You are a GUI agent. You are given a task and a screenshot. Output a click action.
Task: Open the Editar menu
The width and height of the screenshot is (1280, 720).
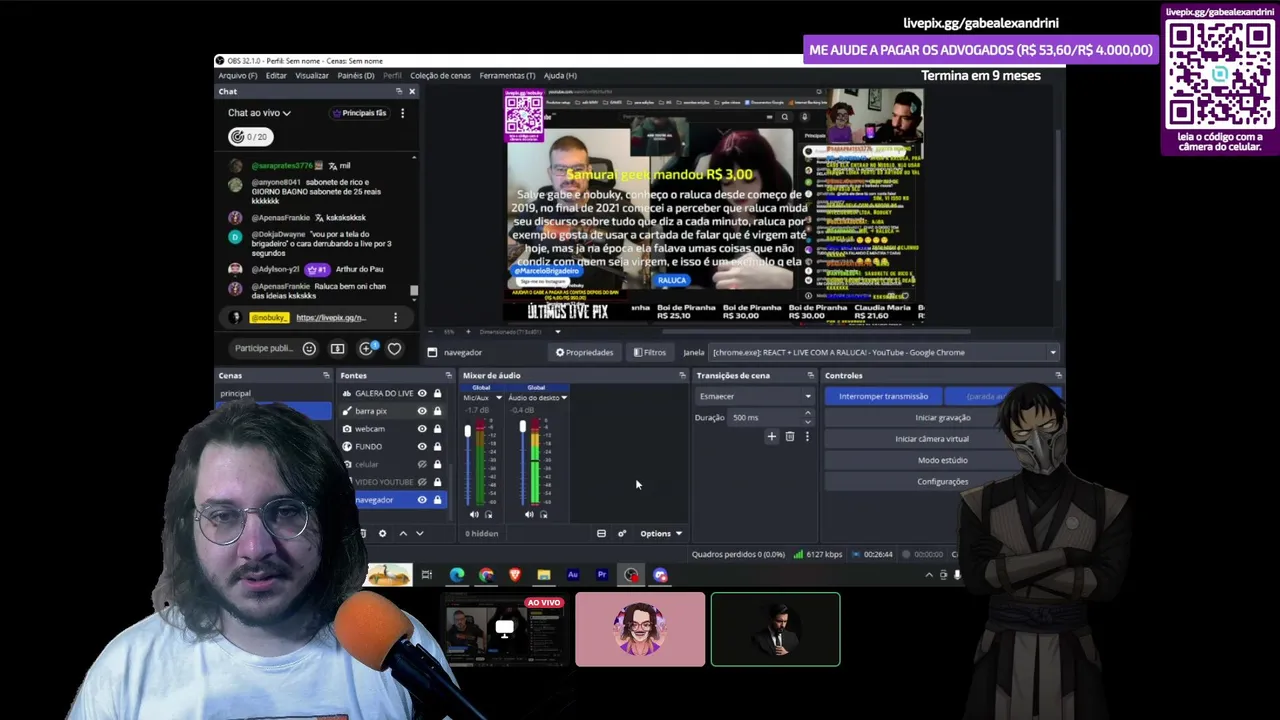tap(276, 75)
